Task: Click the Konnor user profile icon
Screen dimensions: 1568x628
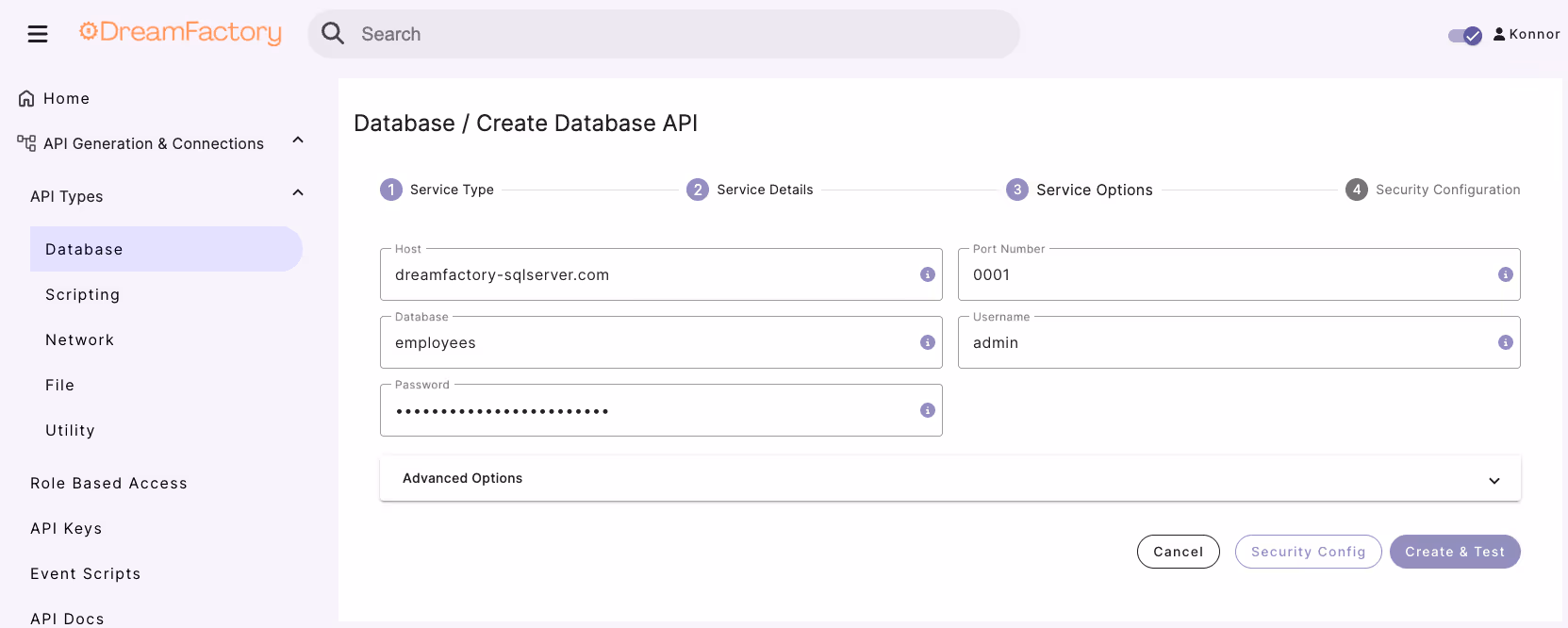Action: pos(1499,34)
